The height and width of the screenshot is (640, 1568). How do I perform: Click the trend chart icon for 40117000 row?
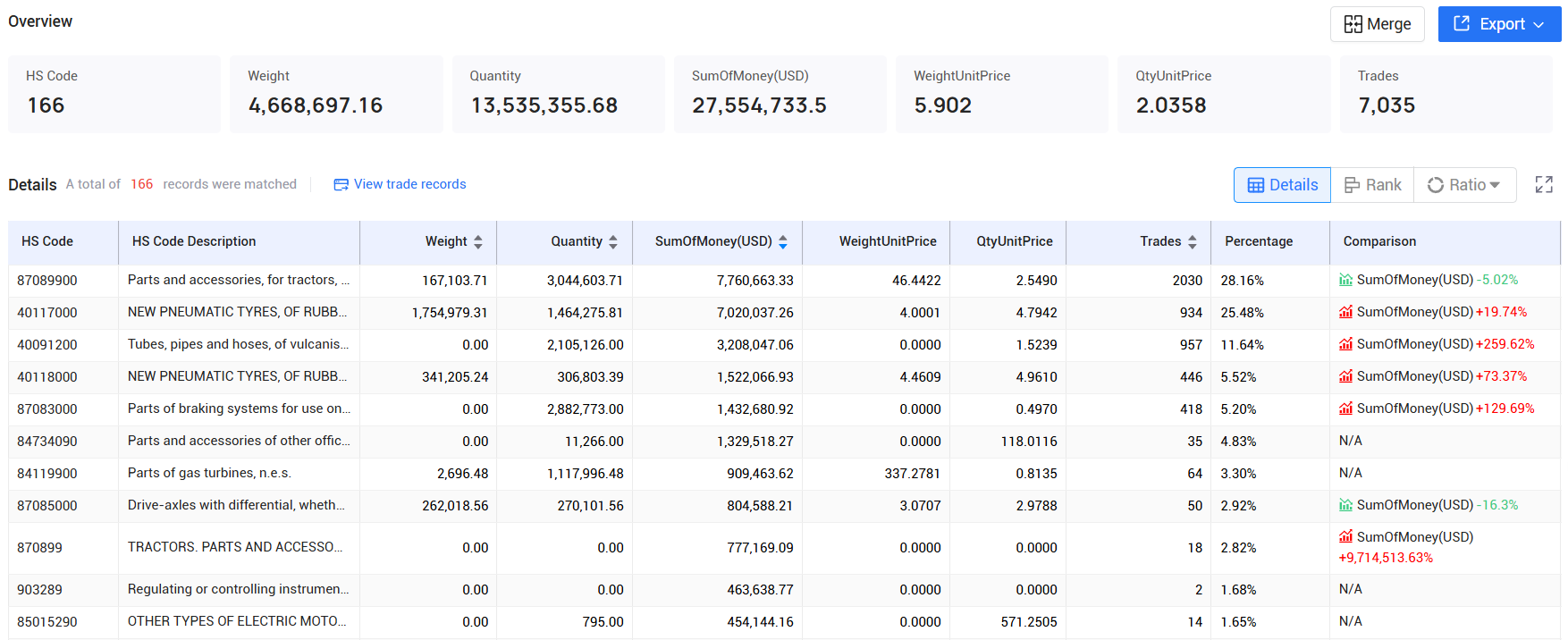1345,312
